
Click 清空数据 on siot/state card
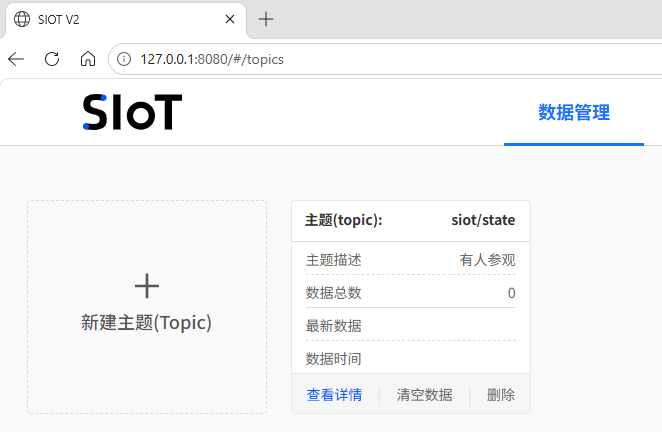coord(424,395)
